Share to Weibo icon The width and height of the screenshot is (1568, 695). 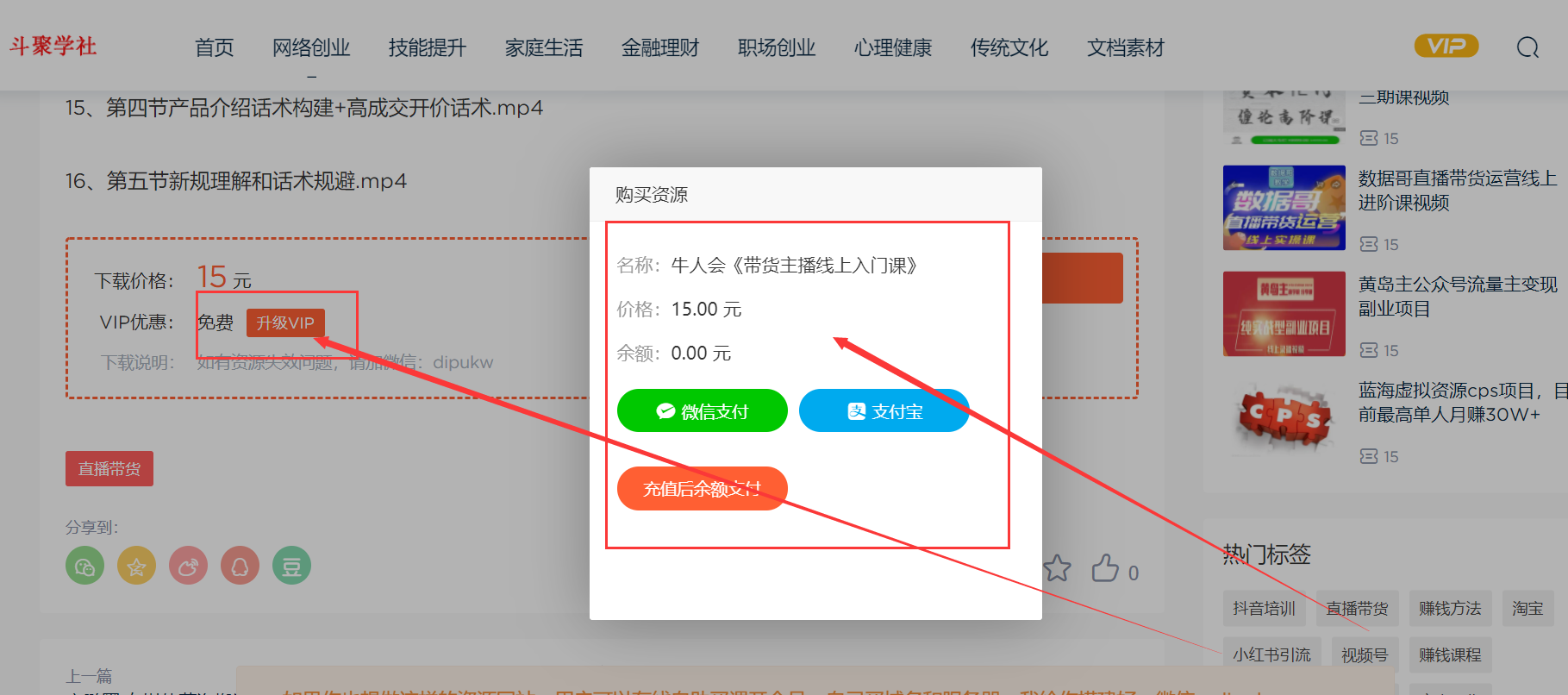(188, 567)
